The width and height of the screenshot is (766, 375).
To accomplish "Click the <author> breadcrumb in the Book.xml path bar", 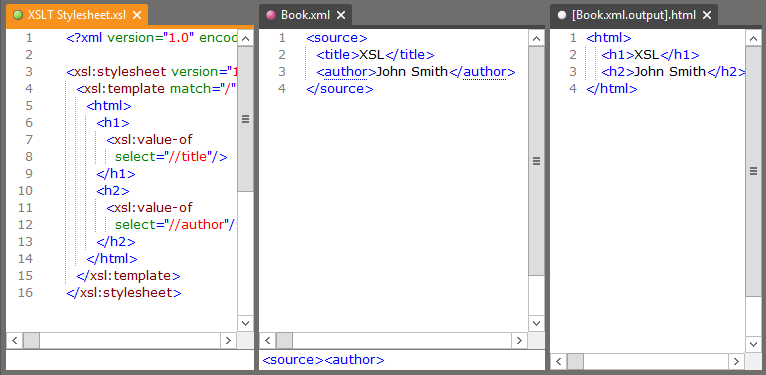I will (355, 360).
